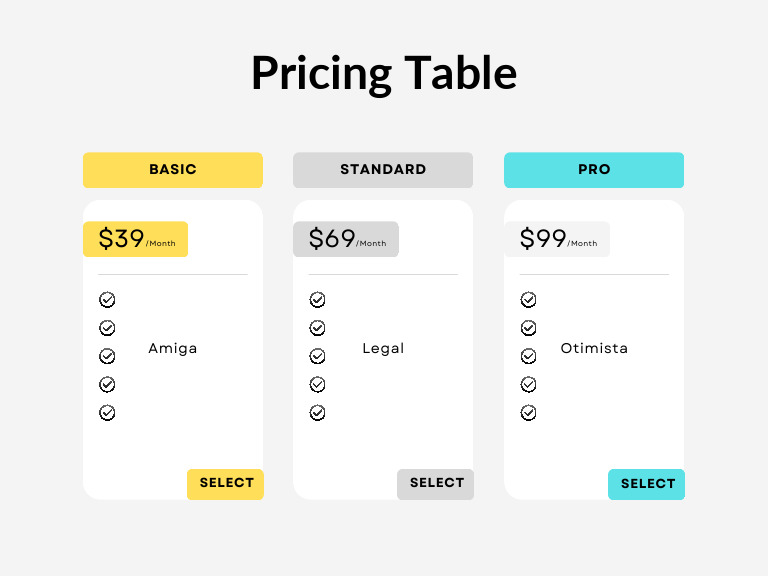Click the $69/Month price tag
The width and height of the screenshot is (768, 576).
coord(346,239)
